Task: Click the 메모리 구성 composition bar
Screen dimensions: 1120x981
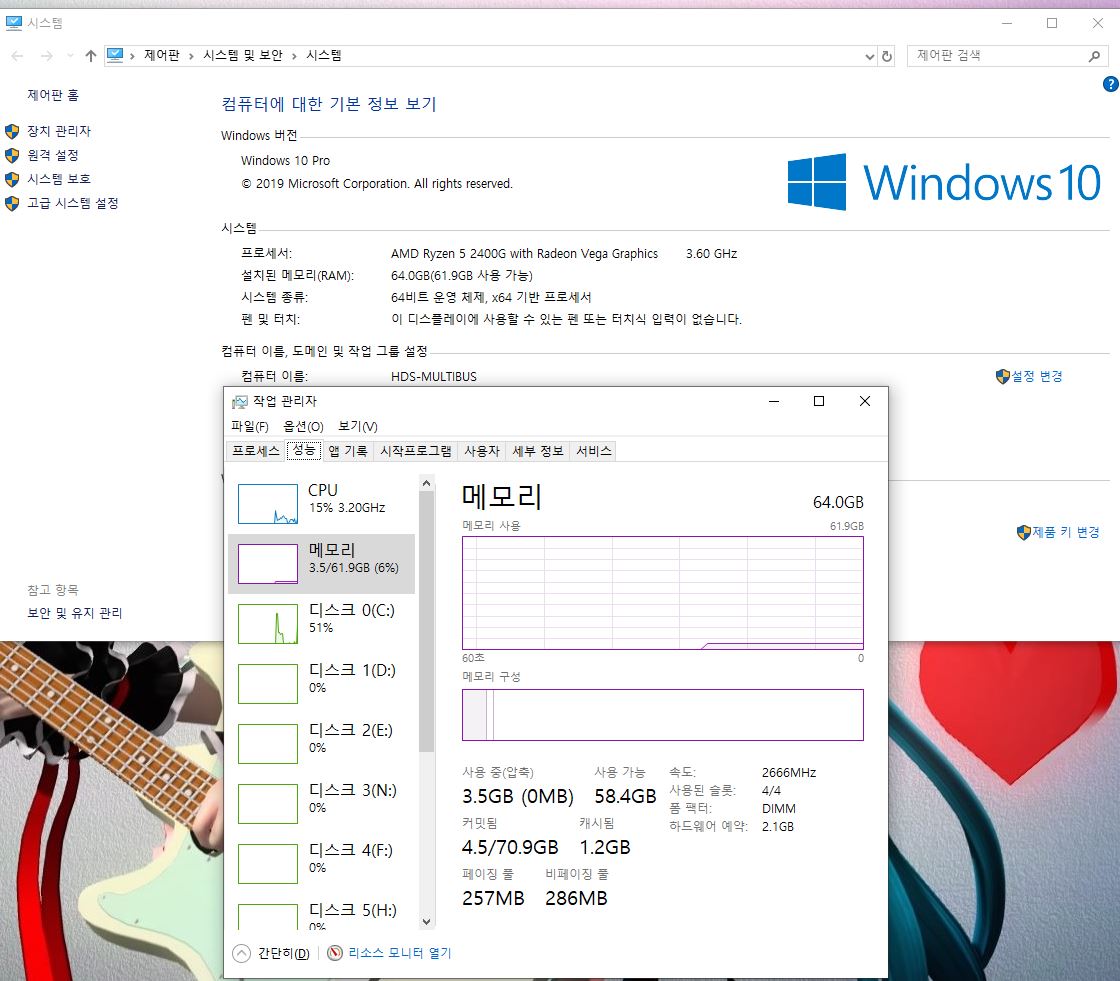Action: (663, 715)
